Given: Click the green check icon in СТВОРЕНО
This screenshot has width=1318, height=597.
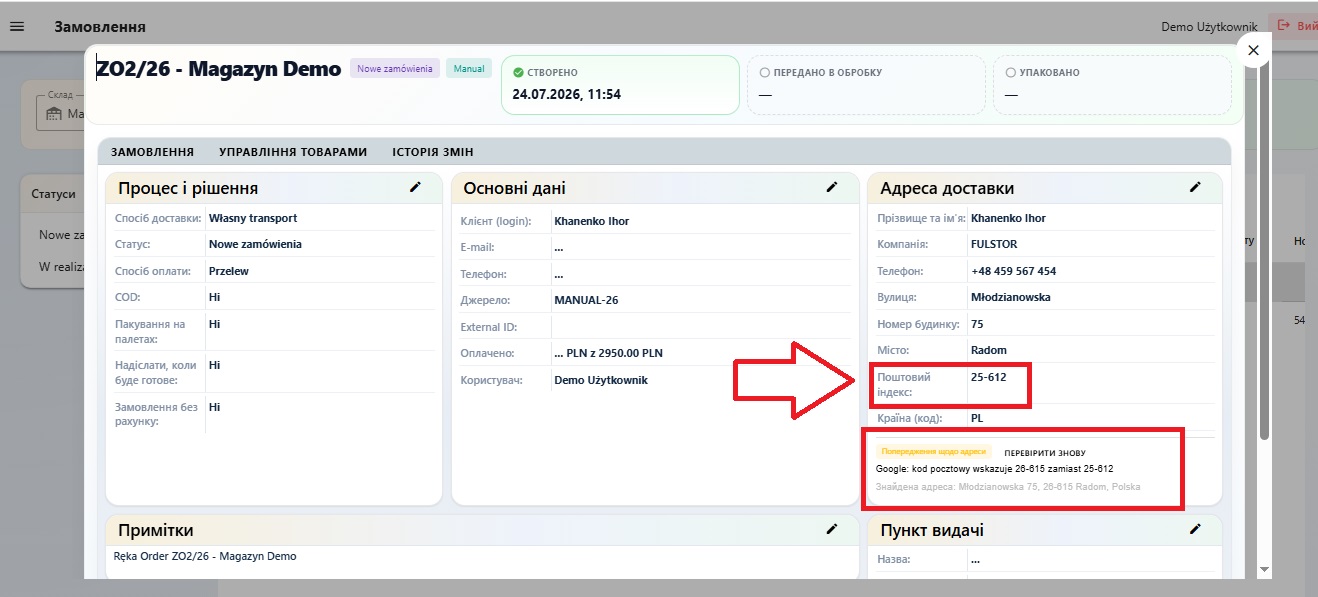Looking at the screenshot, I should (518, 73).
